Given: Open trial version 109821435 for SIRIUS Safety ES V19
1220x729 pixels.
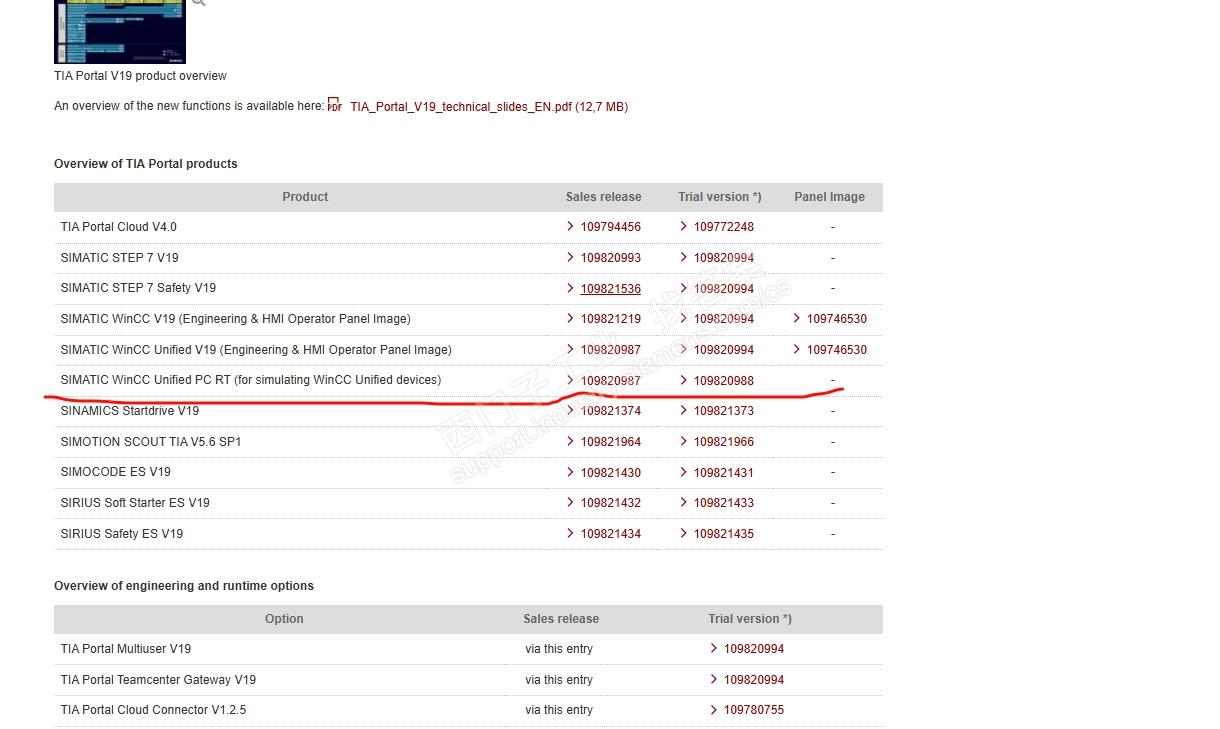Looking at the screenshot, I should coord(724,534).
